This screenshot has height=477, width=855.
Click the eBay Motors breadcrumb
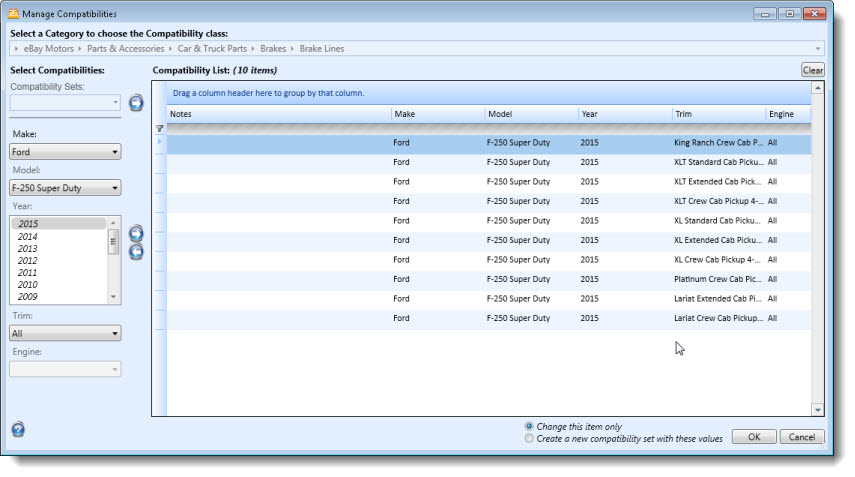click(49, 49)
